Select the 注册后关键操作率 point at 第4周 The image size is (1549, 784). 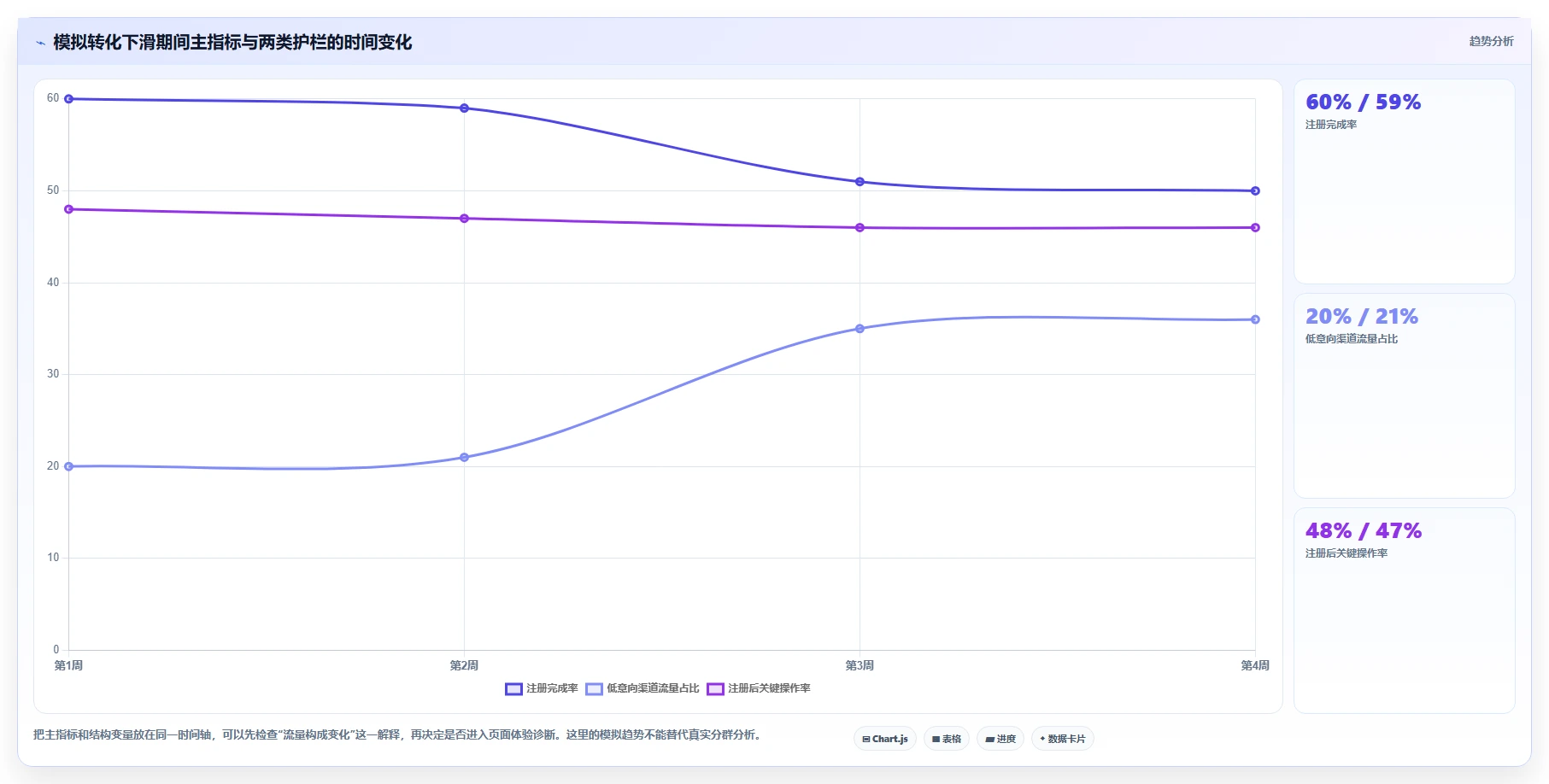1255,228
